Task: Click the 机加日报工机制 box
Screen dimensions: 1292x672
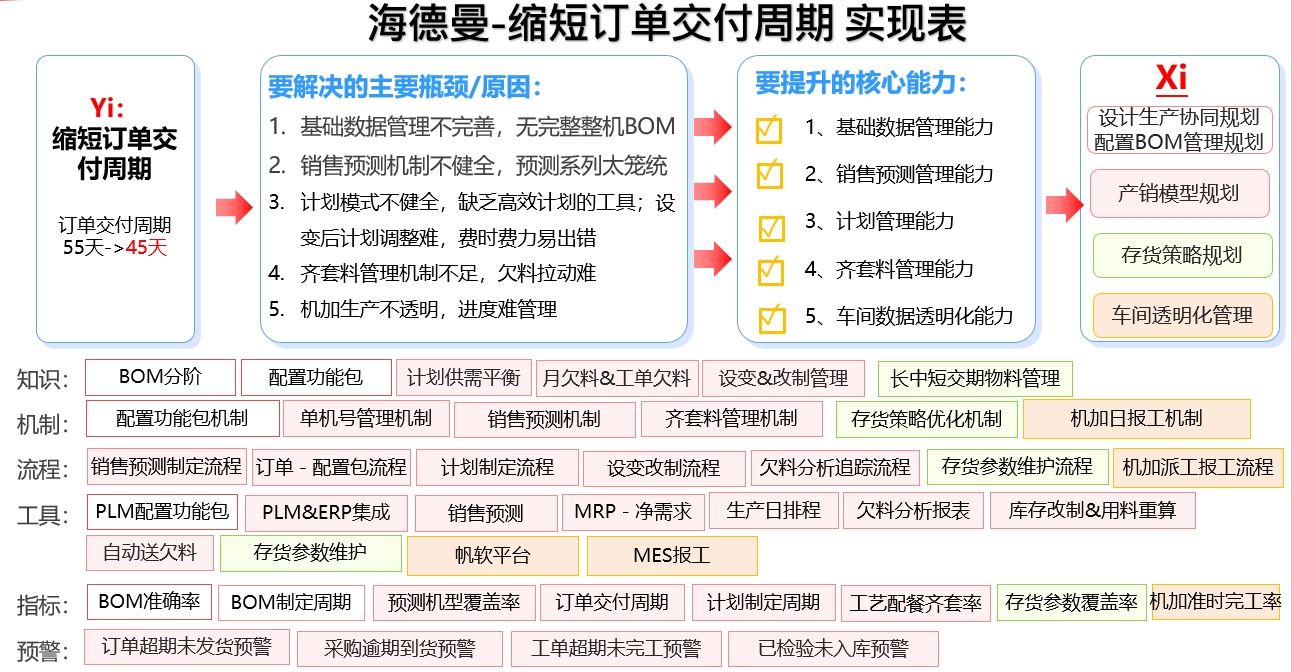Action: [x=1137, y=419]
